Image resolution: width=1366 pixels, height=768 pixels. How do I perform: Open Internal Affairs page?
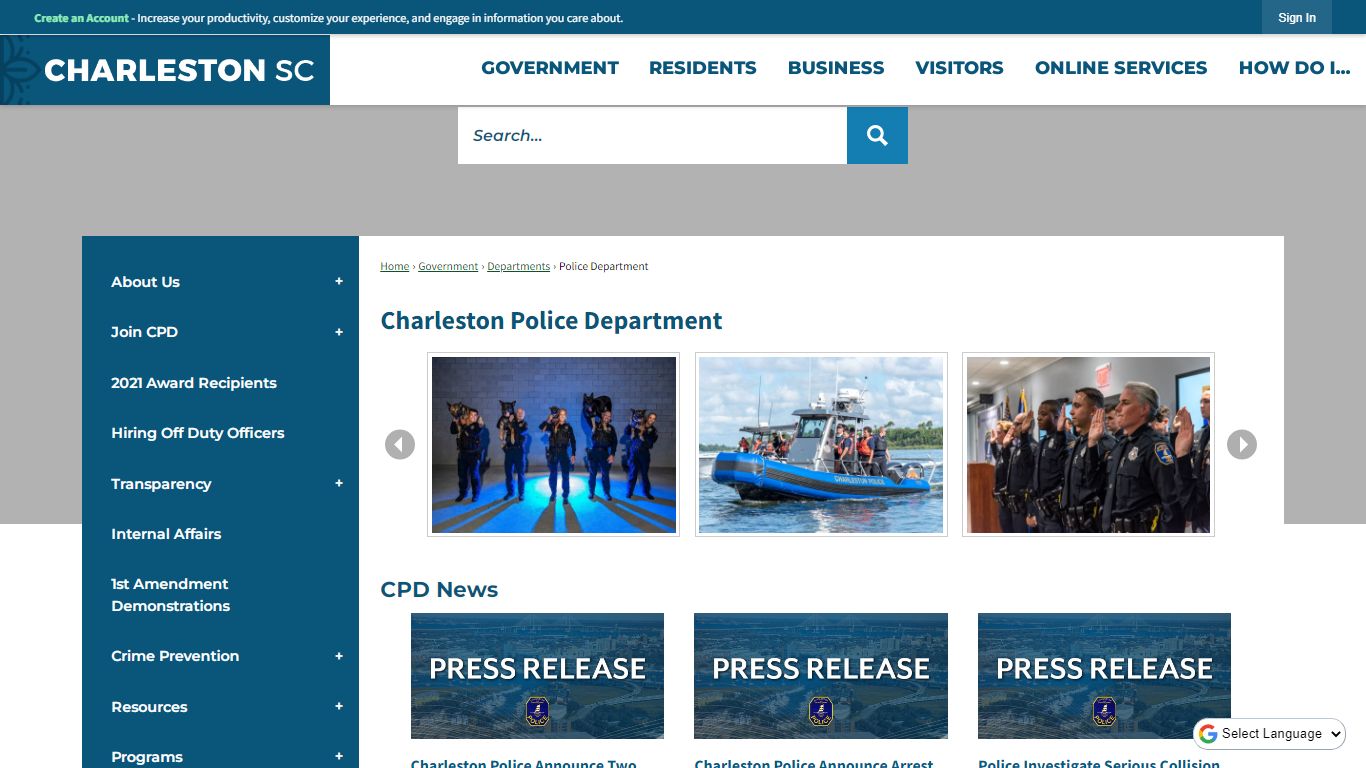point(166,534)
